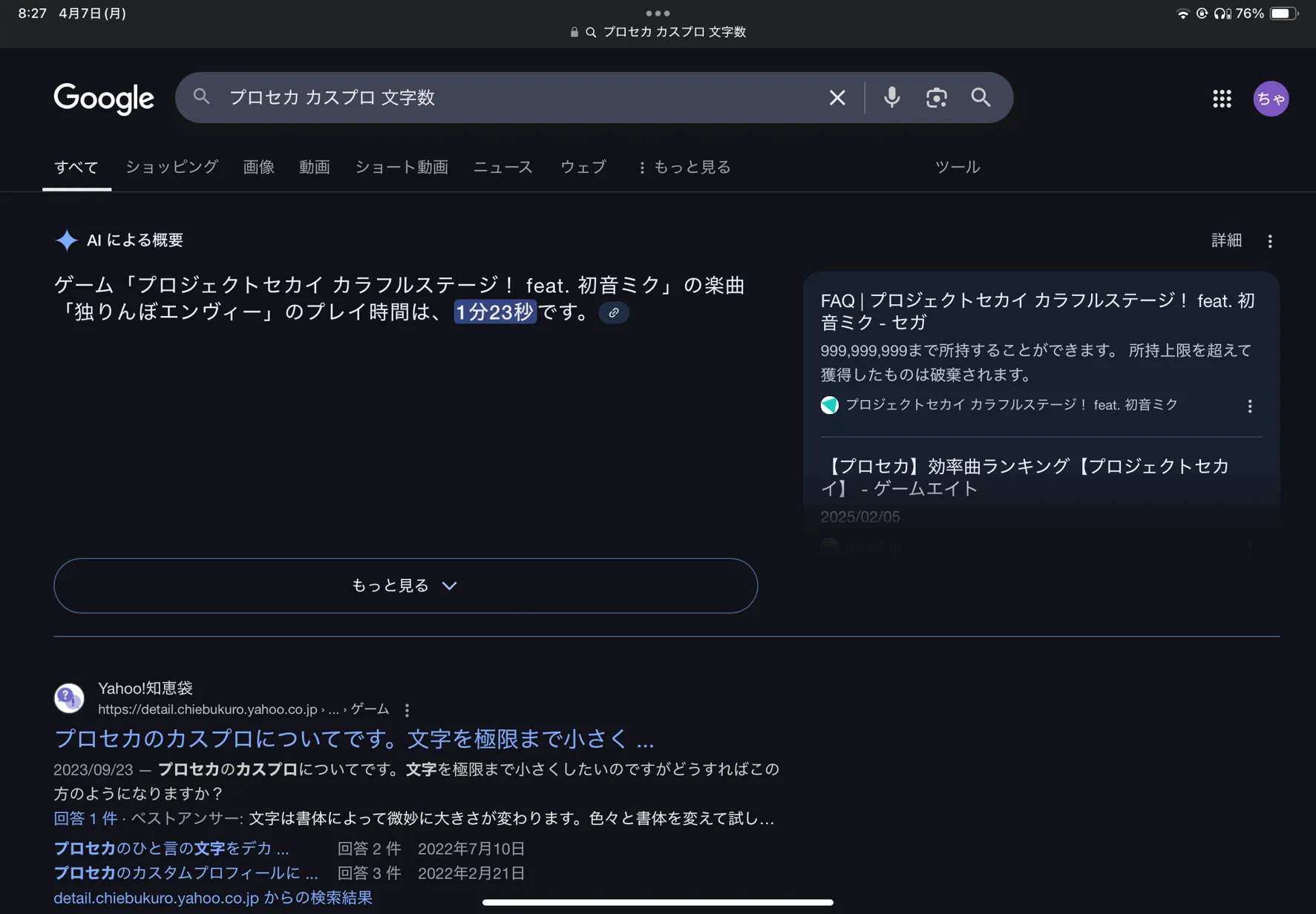Click the 2022年2月21日 date
This screenshot has width=1316, height=914.
pyautogui.click(x=471, y=872)
